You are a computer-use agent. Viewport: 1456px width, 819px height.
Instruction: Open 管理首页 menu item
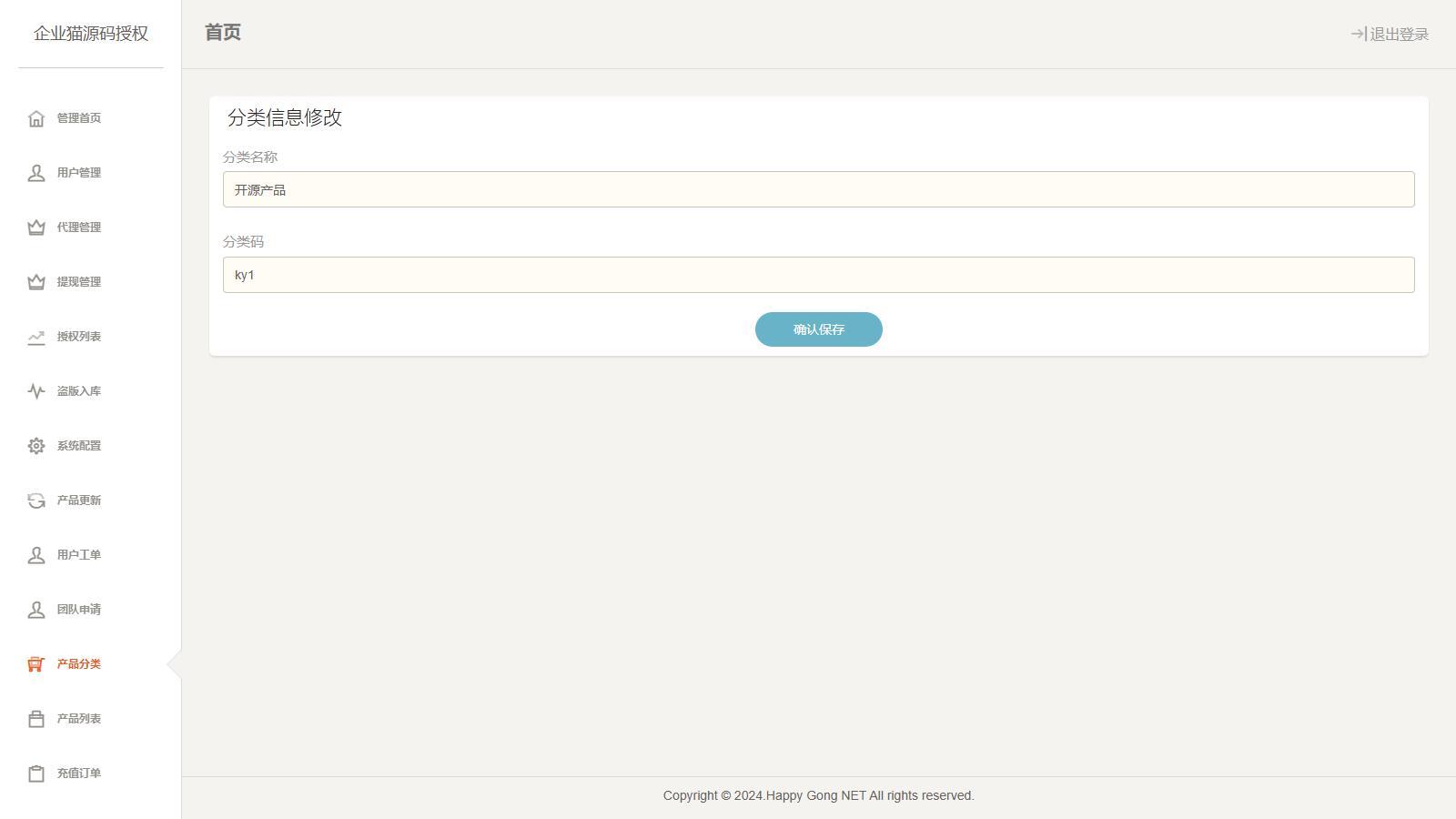(79, 118)
